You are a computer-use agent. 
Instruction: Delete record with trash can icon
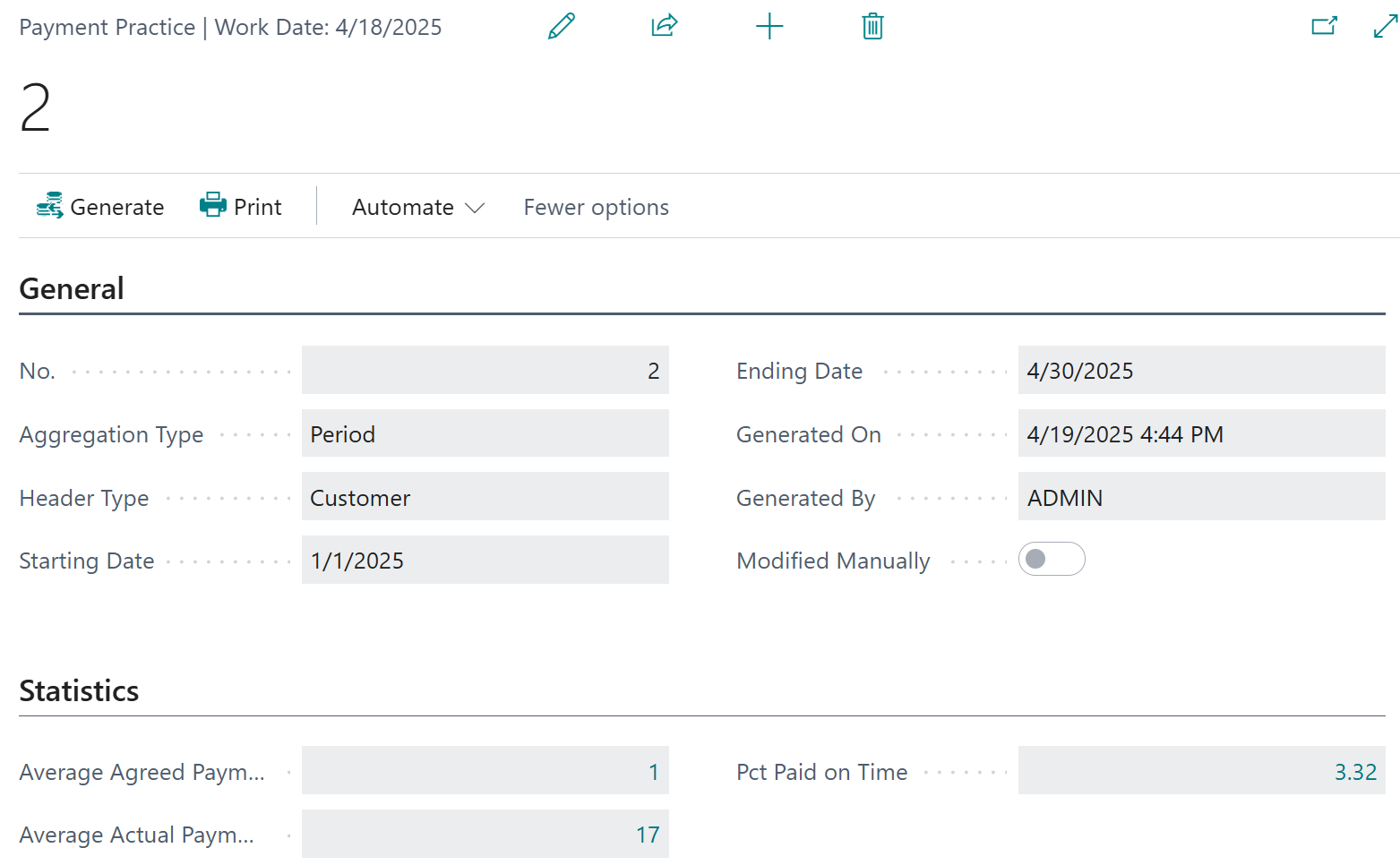873,27
